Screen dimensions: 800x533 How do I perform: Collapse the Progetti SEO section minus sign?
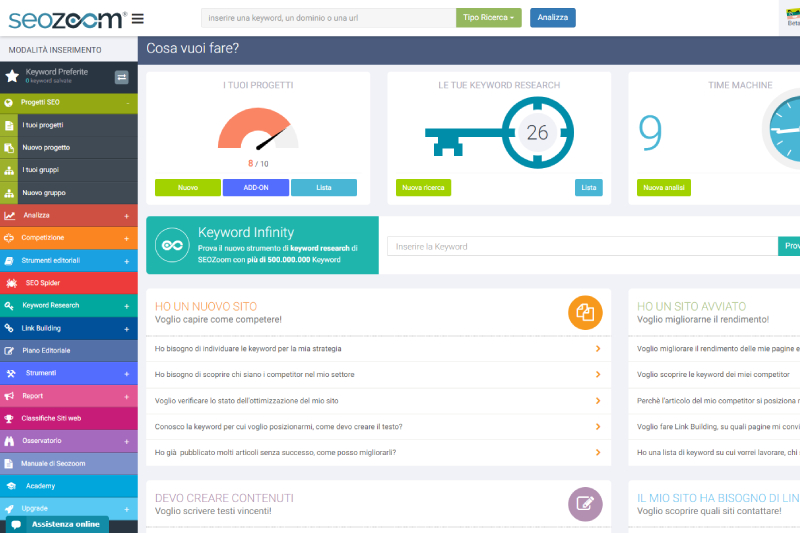point(128,104)
